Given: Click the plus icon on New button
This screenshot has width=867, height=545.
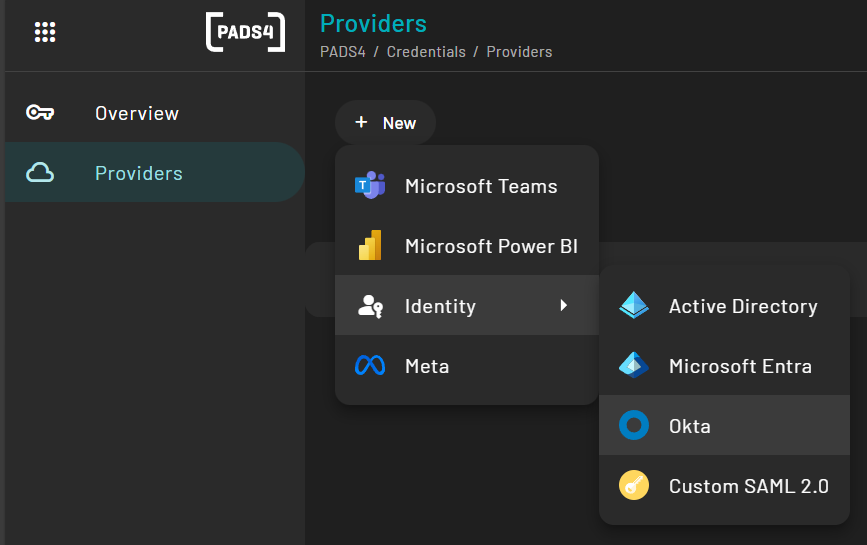Looking at the screenshot, I should point(361,122).
